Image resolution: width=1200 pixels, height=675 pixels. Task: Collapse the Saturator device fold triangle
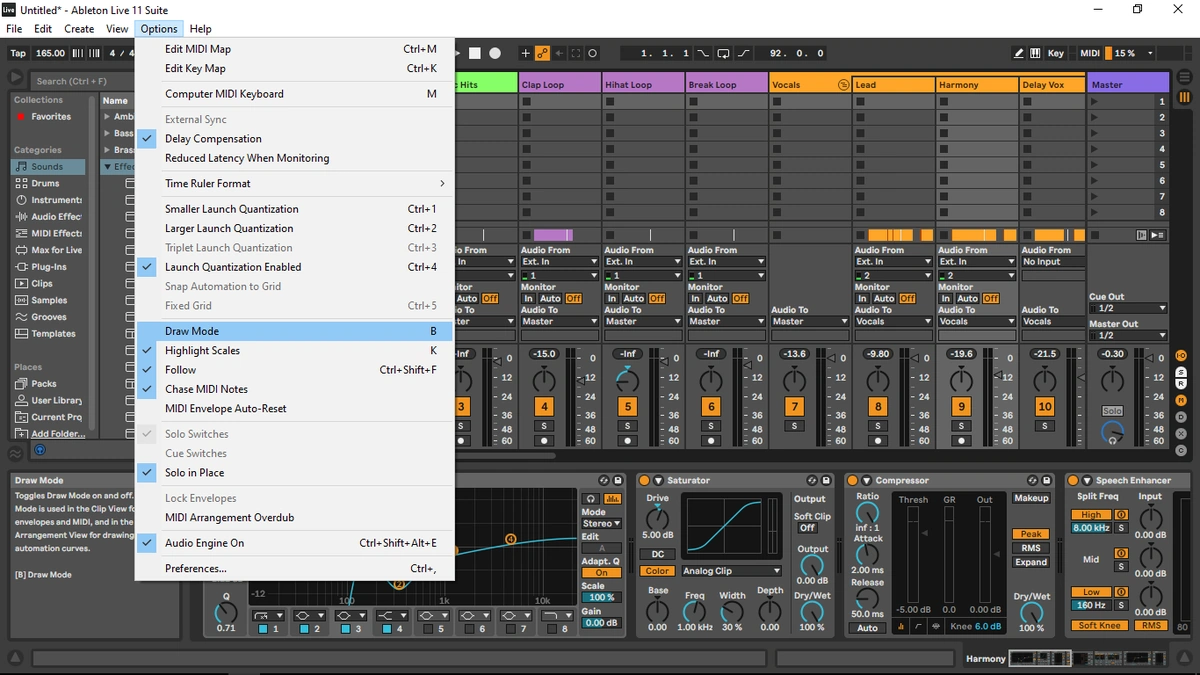click(x=659, y=481)
